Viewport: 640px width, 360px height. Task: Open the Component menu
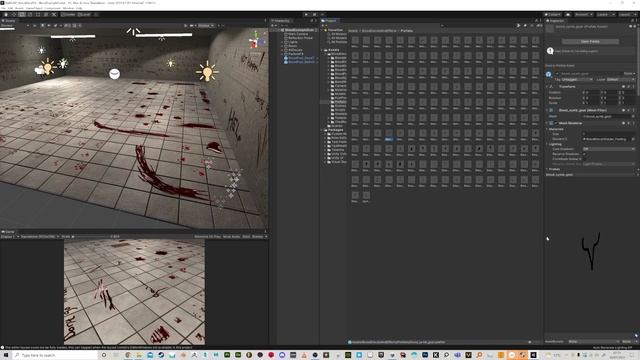click(52, 8)
